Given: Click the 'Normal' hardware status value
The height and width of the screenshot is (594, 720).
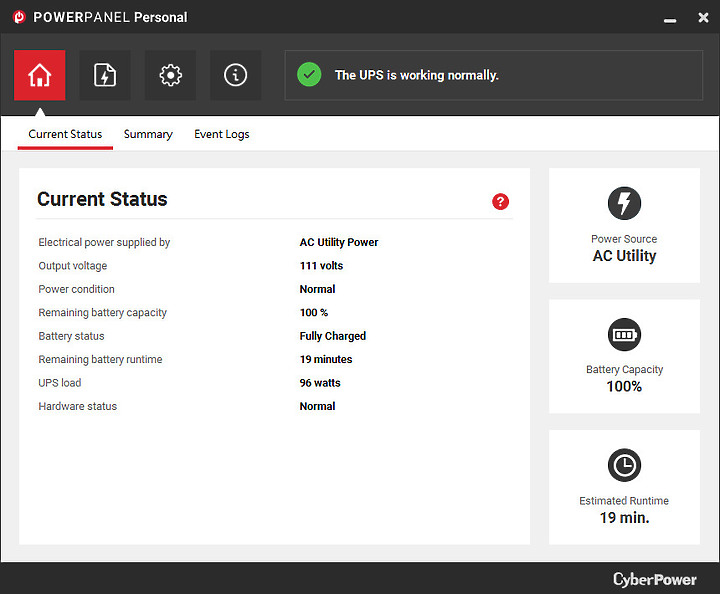Looking at the screenshot, I should pyautogui.click(x=317, y=406).
